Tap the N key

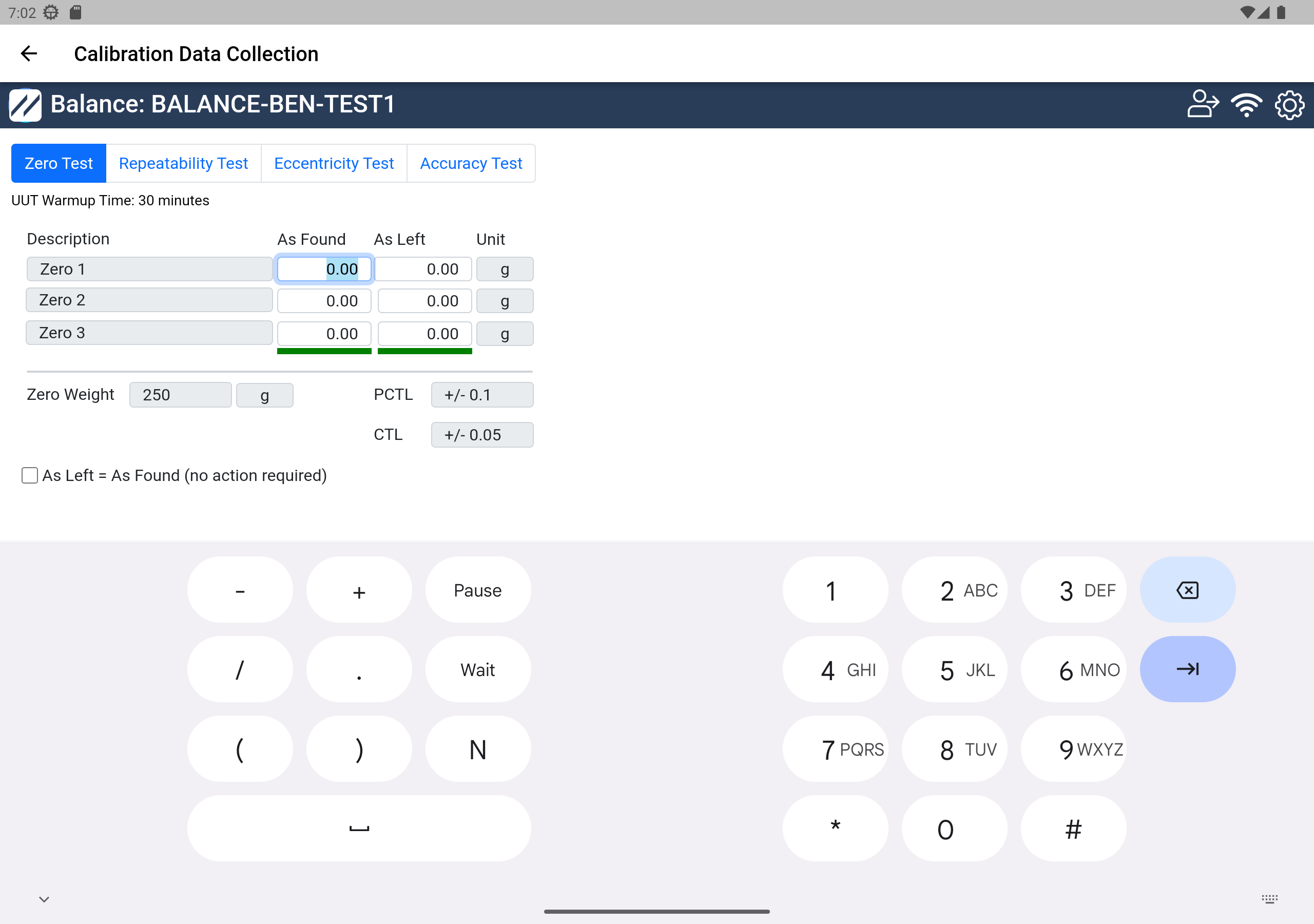(478, 748)
